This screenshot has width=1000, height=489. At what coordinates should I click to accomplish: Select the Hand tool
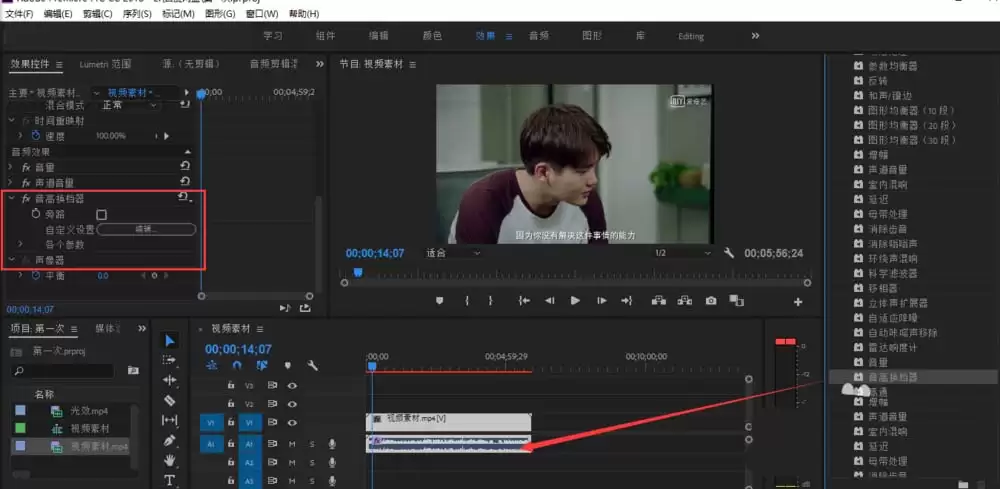click(170, 460)
